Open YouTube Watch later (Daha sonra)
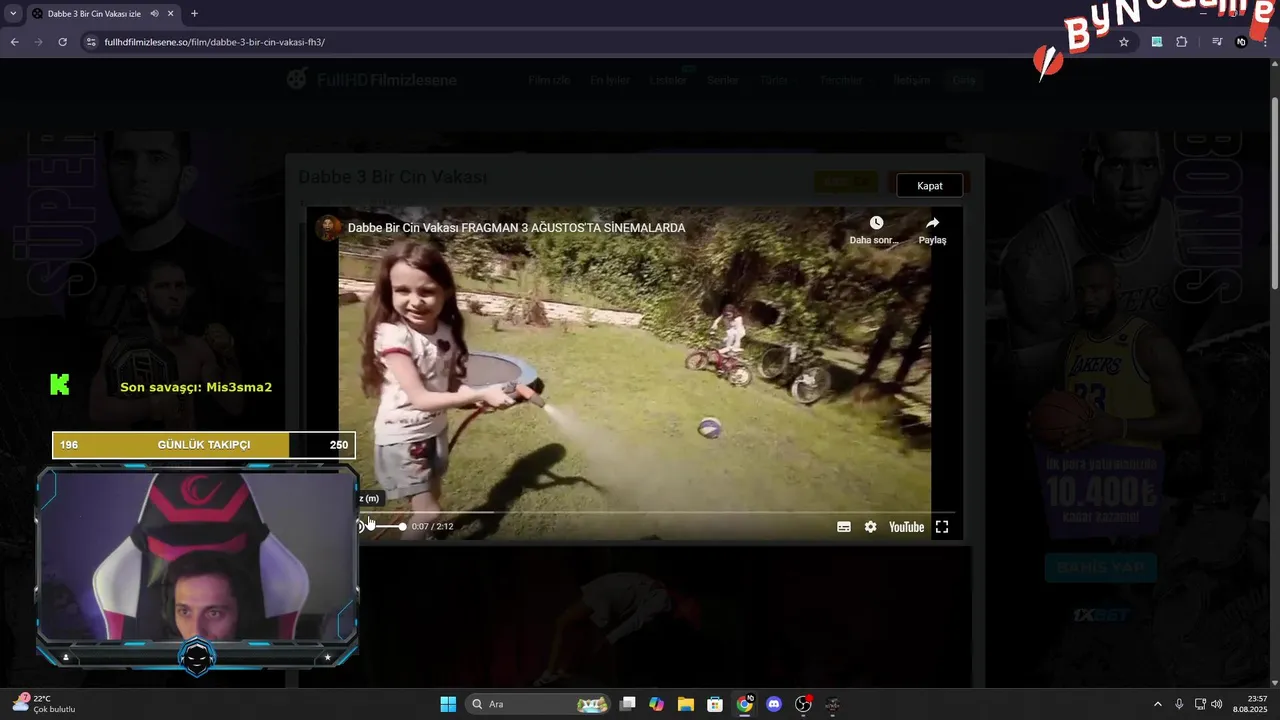 point(875,230)
